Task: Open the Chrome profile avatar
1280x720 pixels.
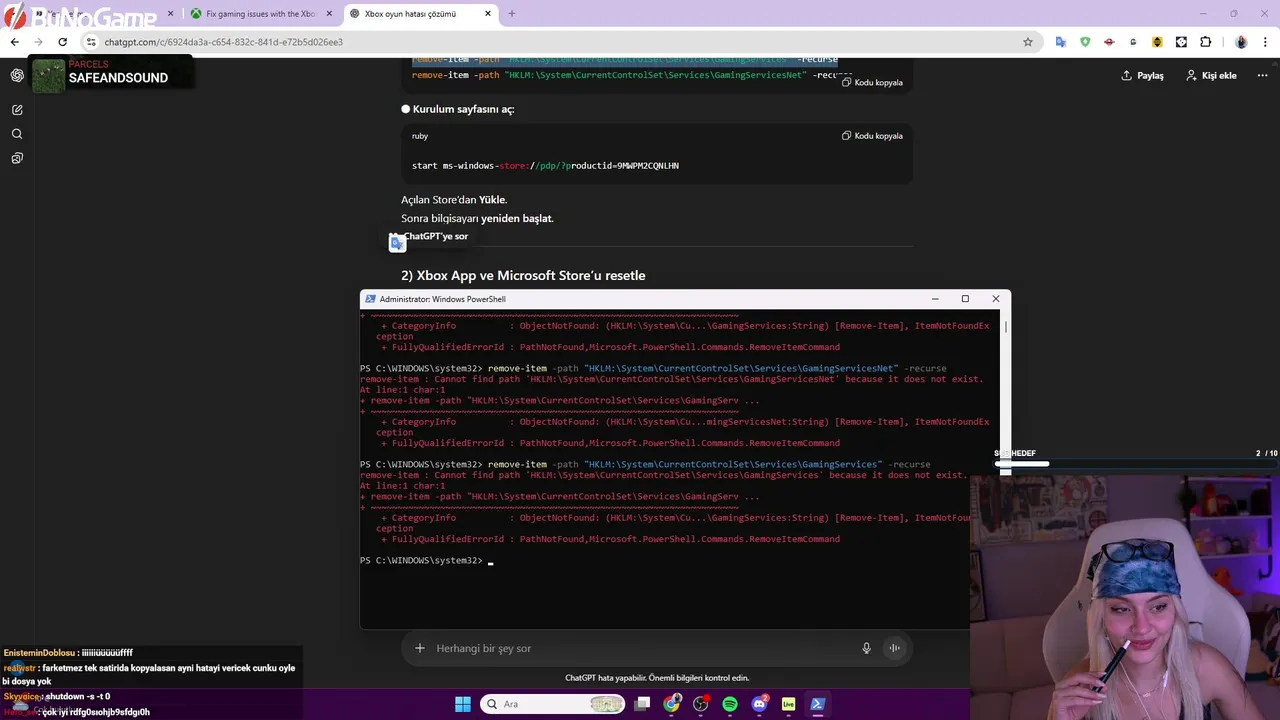Action: tap(1241, 42)
